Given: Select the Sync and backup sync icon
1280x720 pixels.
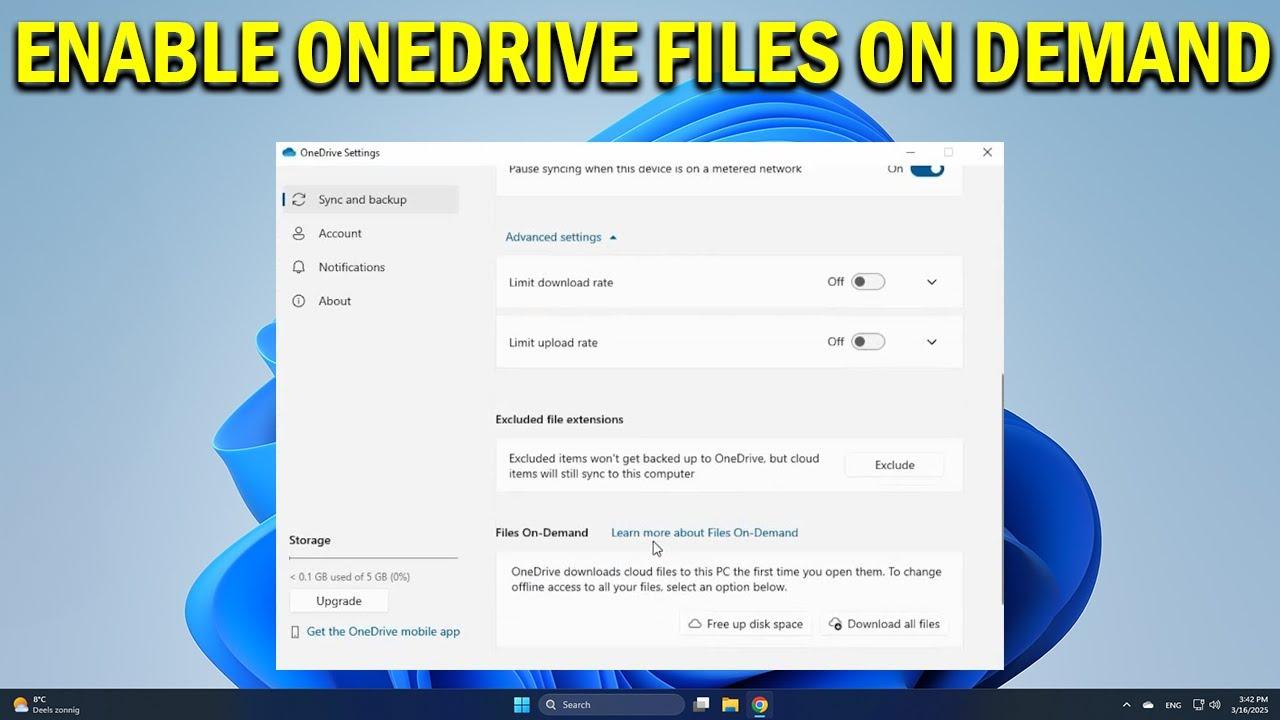Looking at the screenshot, I should pyautogui.click(x=299, y=199).
